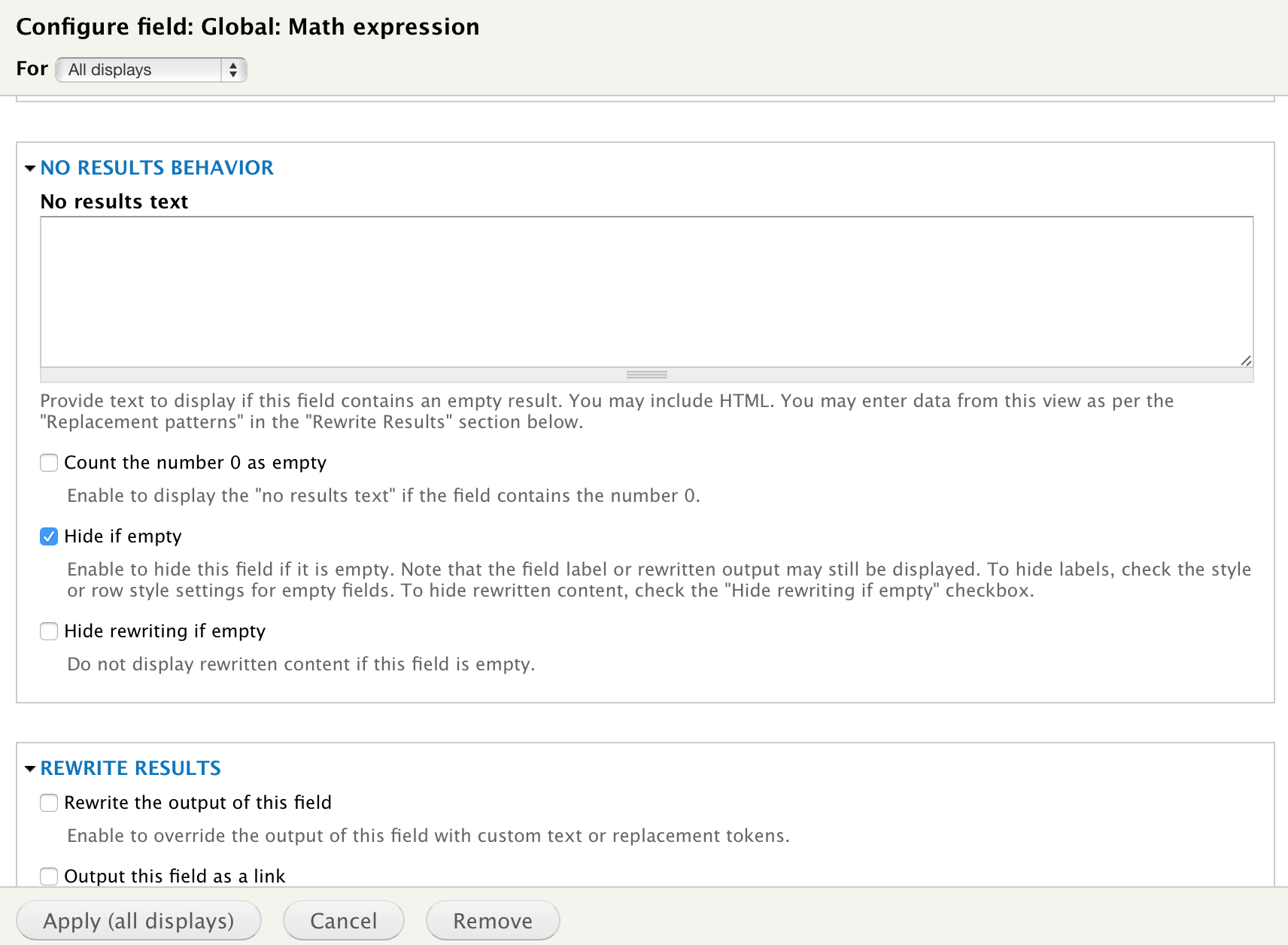The image size is (1288, 945).
Task: Click the NO RESULTS BEHAVIOR heading link
Action: 157,168
